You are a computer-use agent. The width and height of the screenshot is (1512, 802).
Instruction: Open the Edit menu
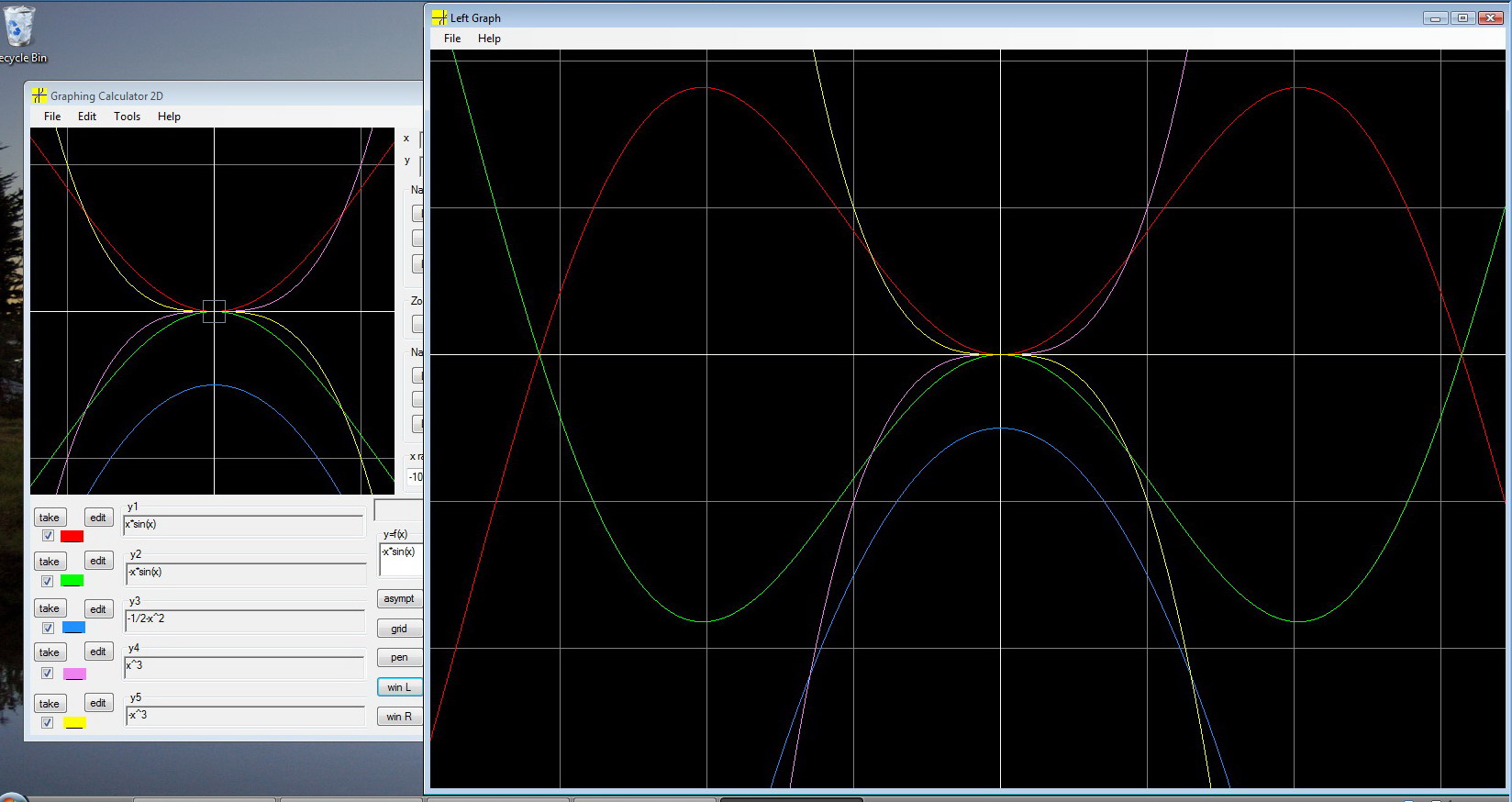click(87, 117)
